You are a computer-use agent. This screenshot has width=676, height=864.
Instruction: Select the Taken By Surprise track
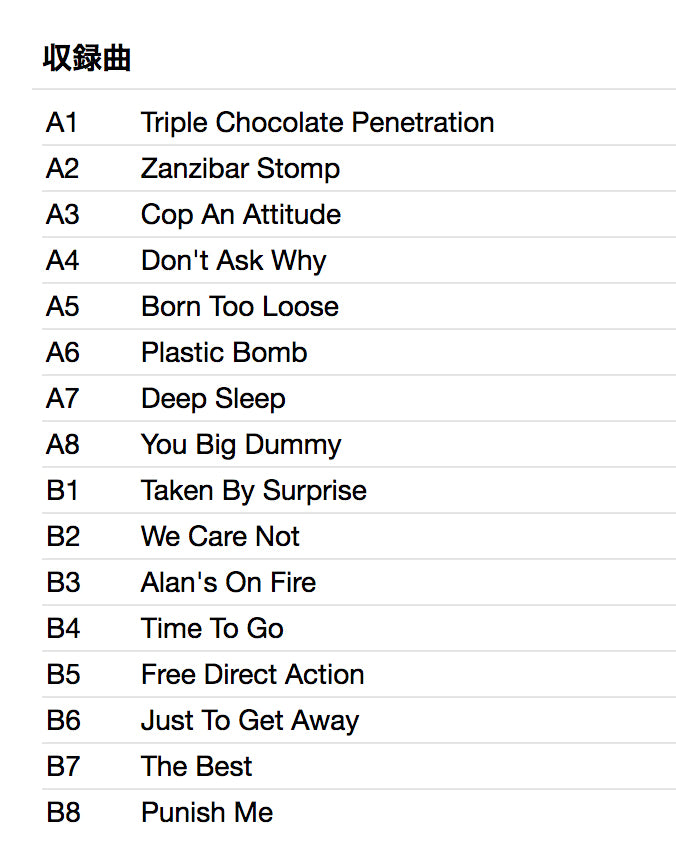pyautogui.click(x=253, y=491)
